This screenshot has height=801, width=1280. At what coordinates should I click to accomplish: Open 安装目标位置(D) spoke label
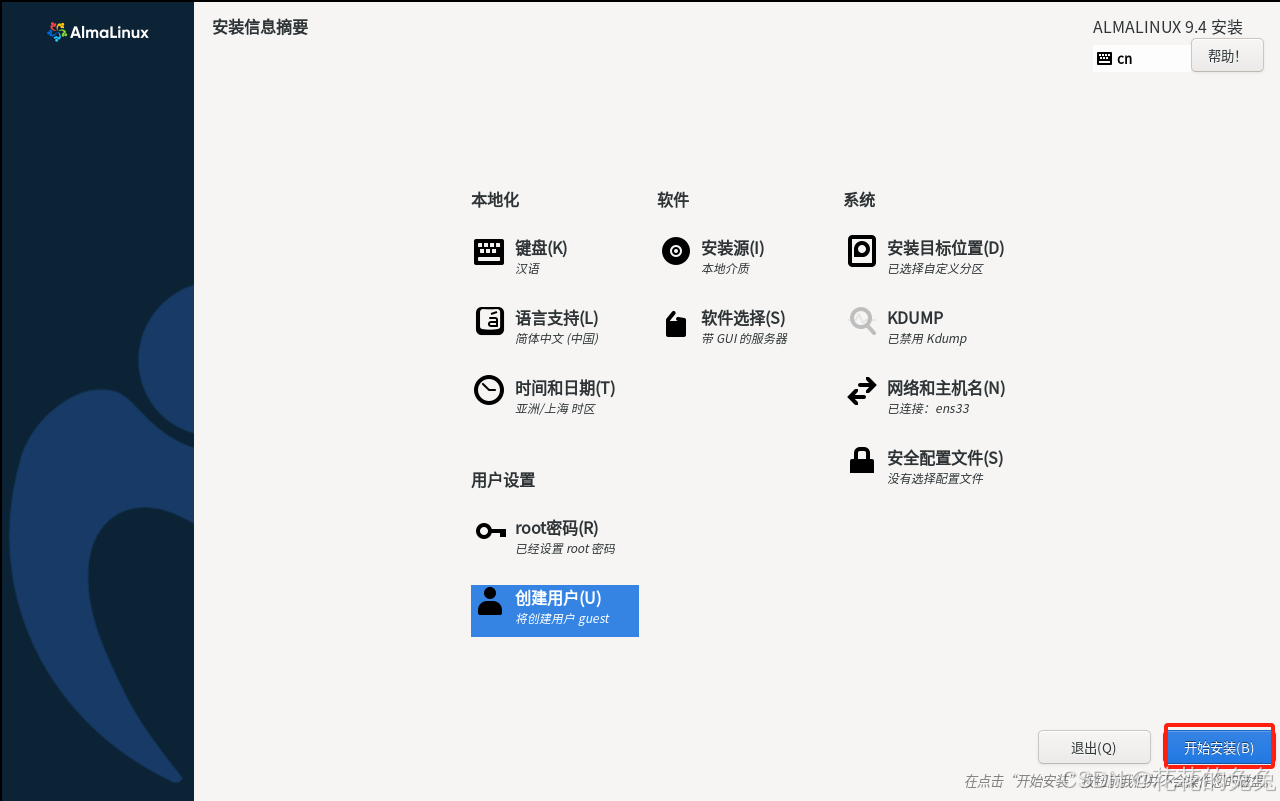(x=946, y=248)
